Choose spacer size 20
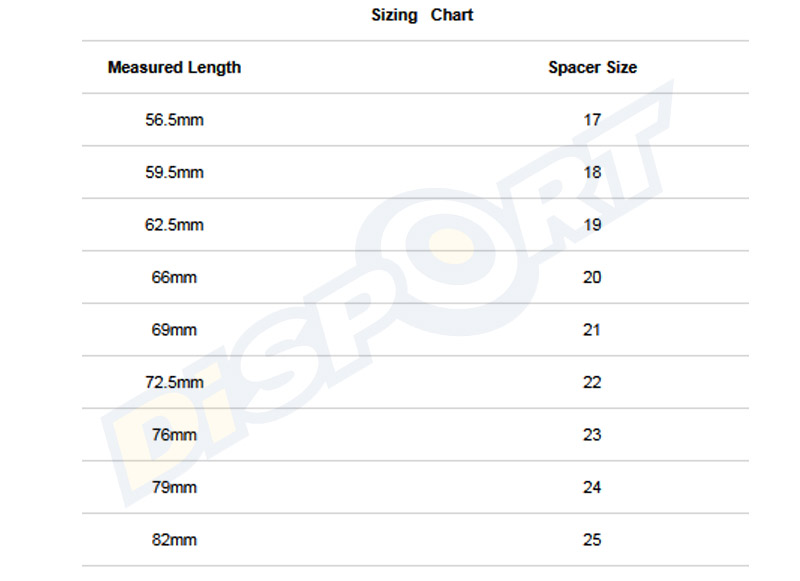800x581 pixels. [x=592, y=277]
